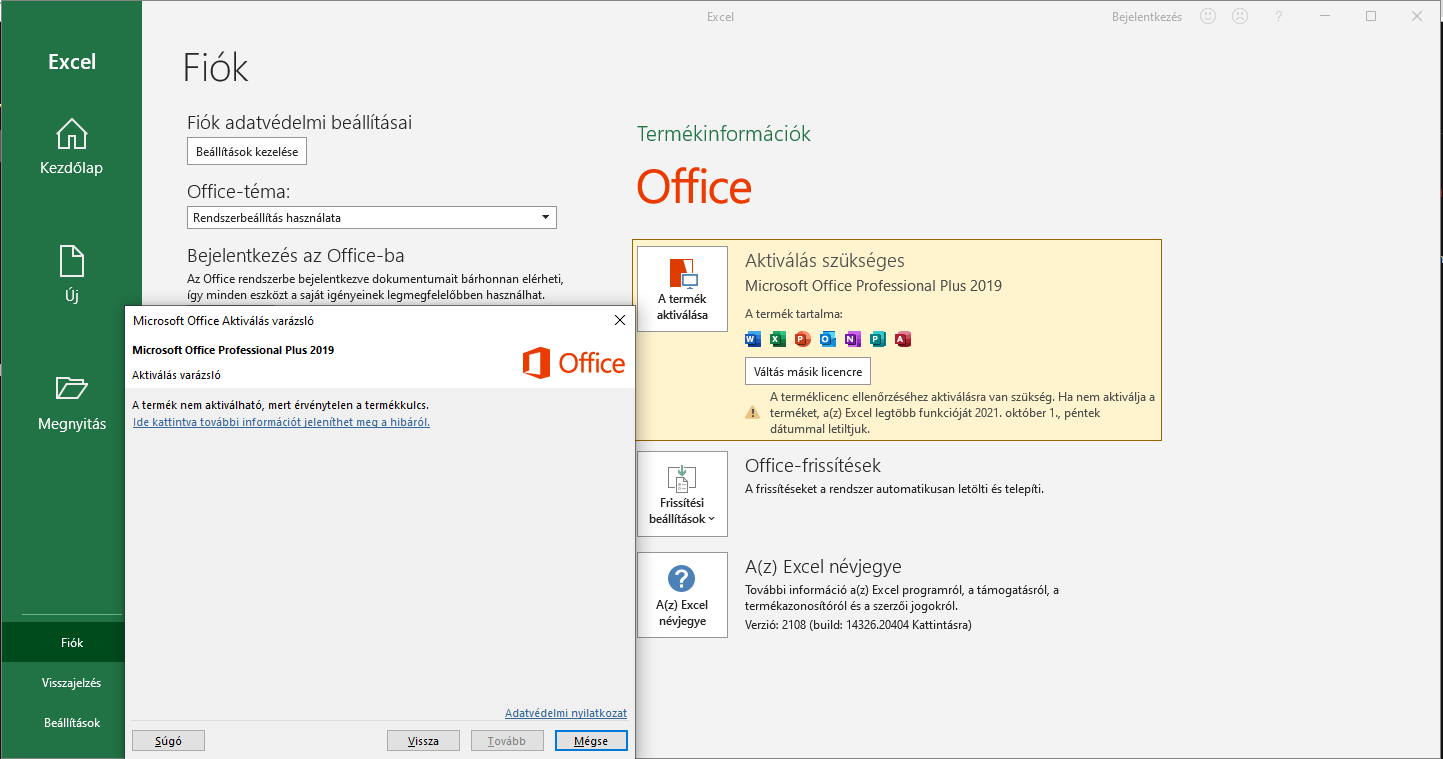Open help with the question mark icon

pos(1278,16)
